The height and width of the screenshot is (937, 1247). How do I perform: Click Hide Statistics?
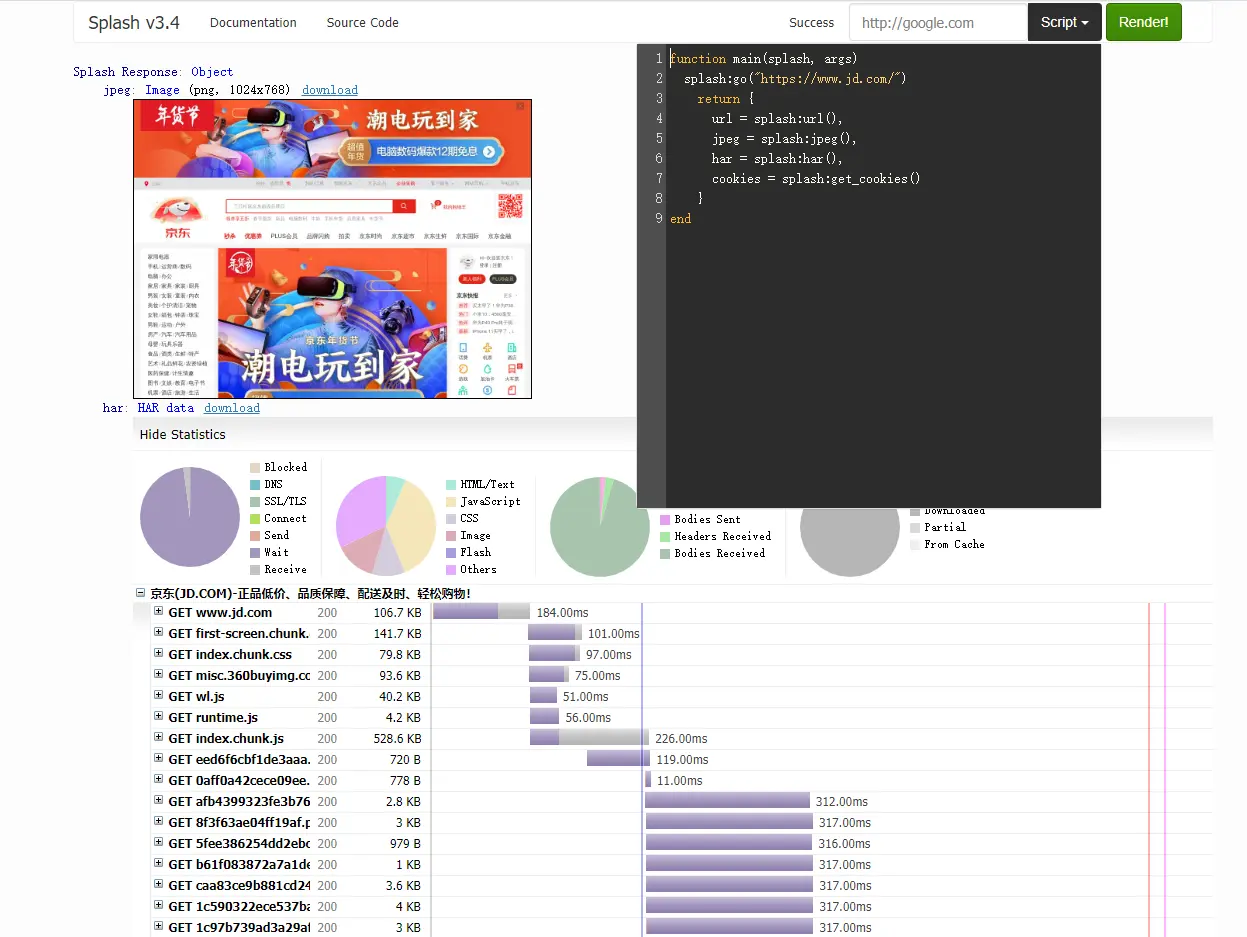(x=183, y=434)
